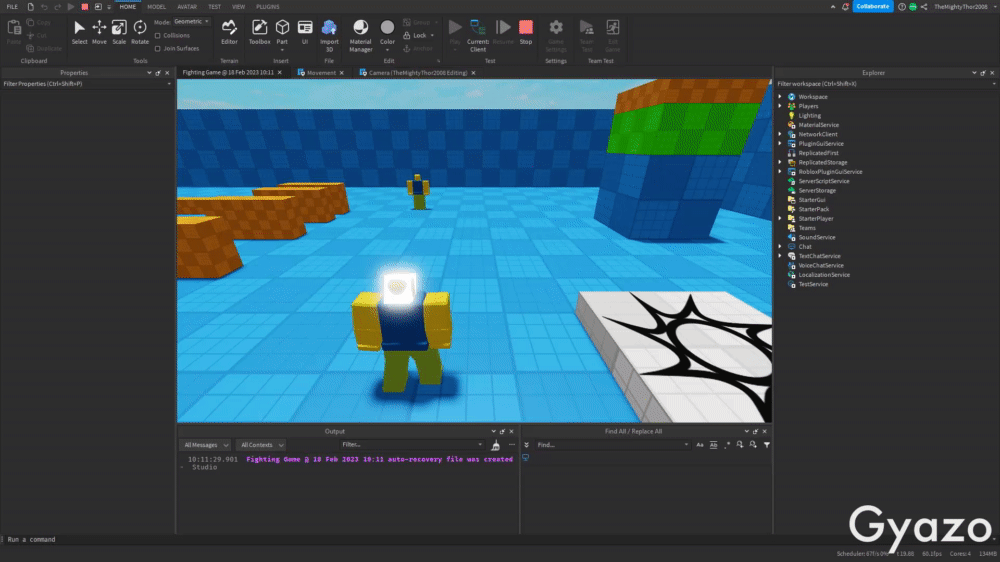
Task: Click the Filter Properties input field
Action: click(87, 84)
